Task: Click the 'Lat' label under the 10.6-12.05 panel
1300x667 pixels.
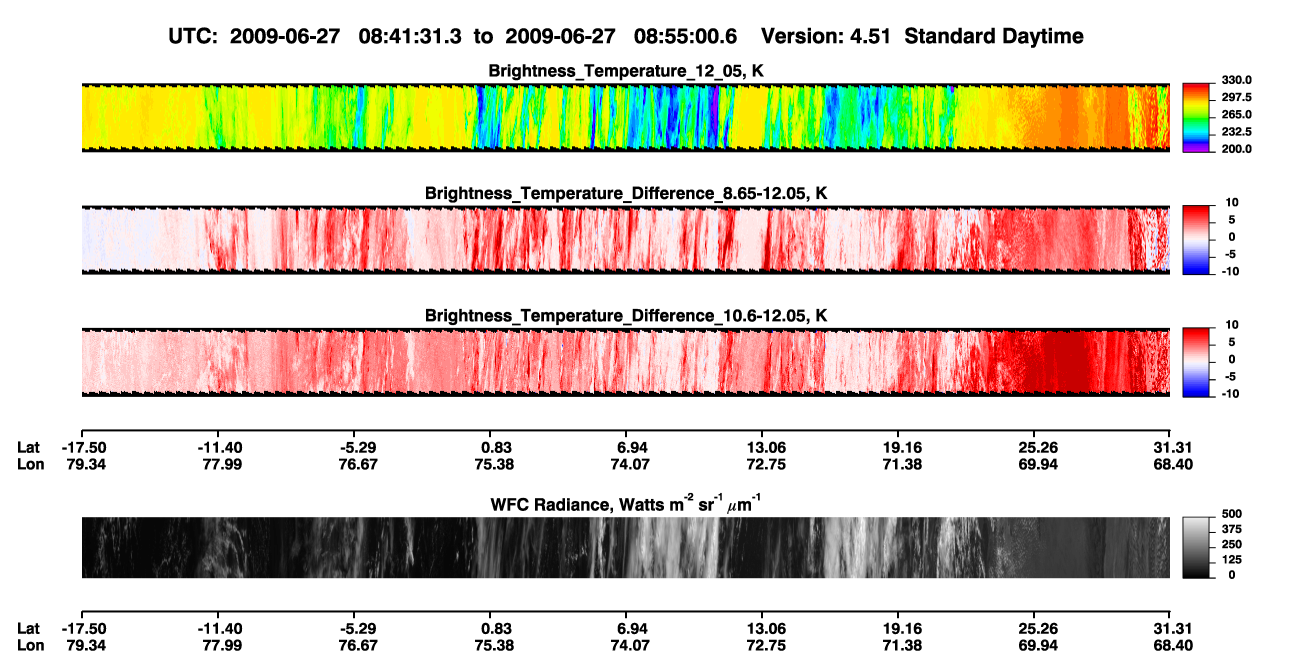Action: (28, 447)
